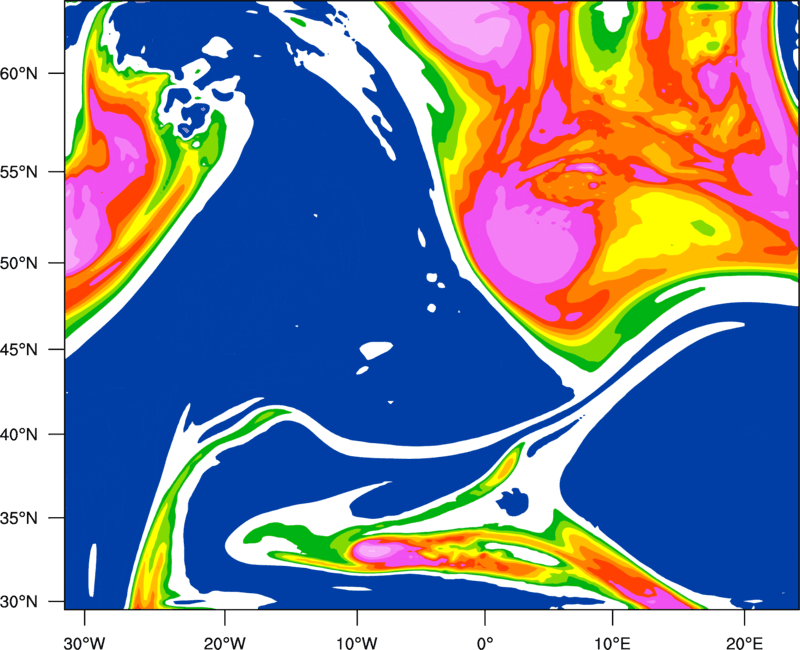
Task: Click the 45°N latitude label
Action: [19, 350]
